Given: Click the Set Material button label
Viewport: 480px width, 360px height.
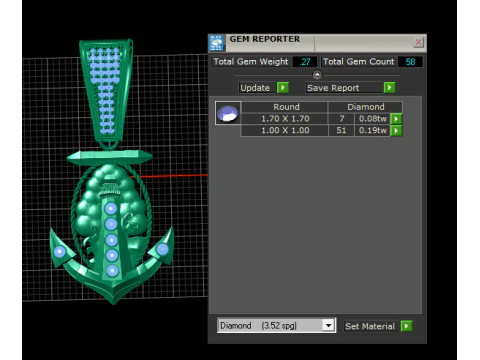Looking at the screenshot, I should [x=370, y=326].
